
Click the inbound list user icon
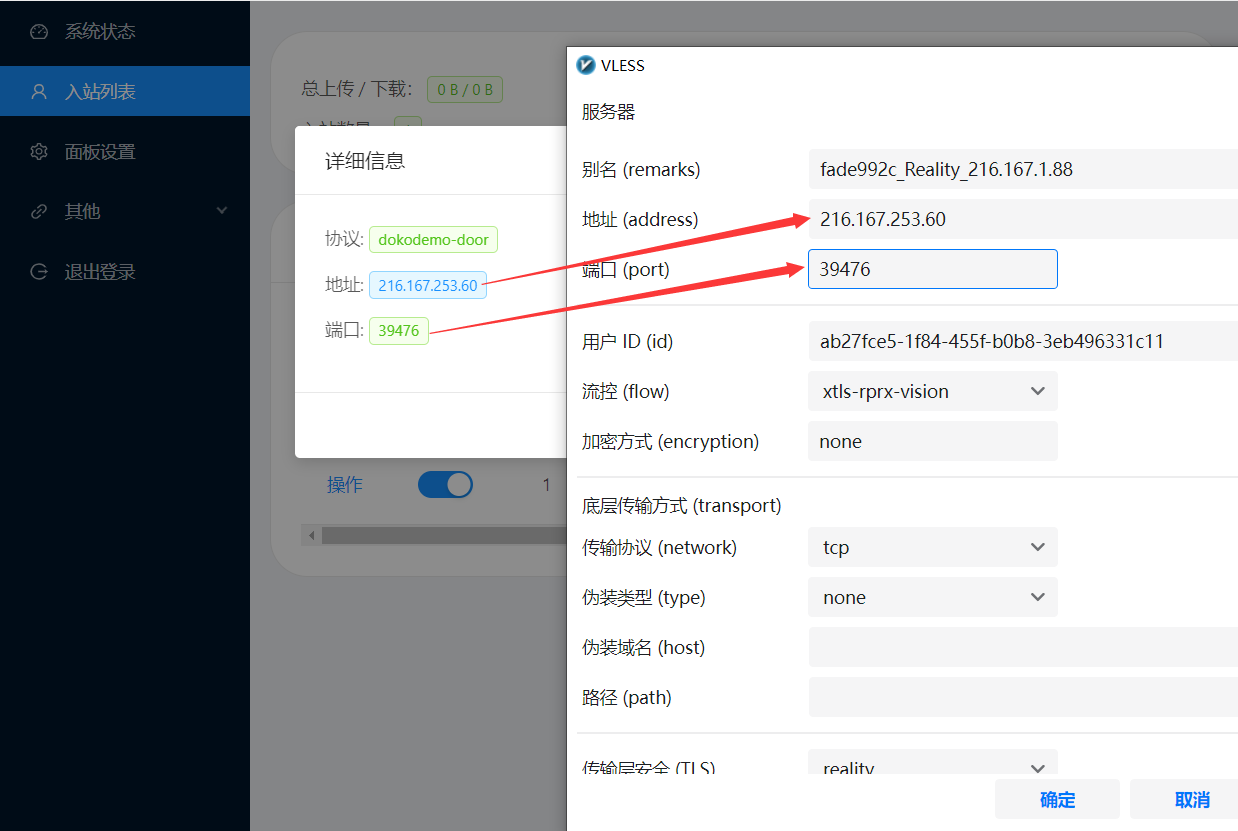coord(39,92)
